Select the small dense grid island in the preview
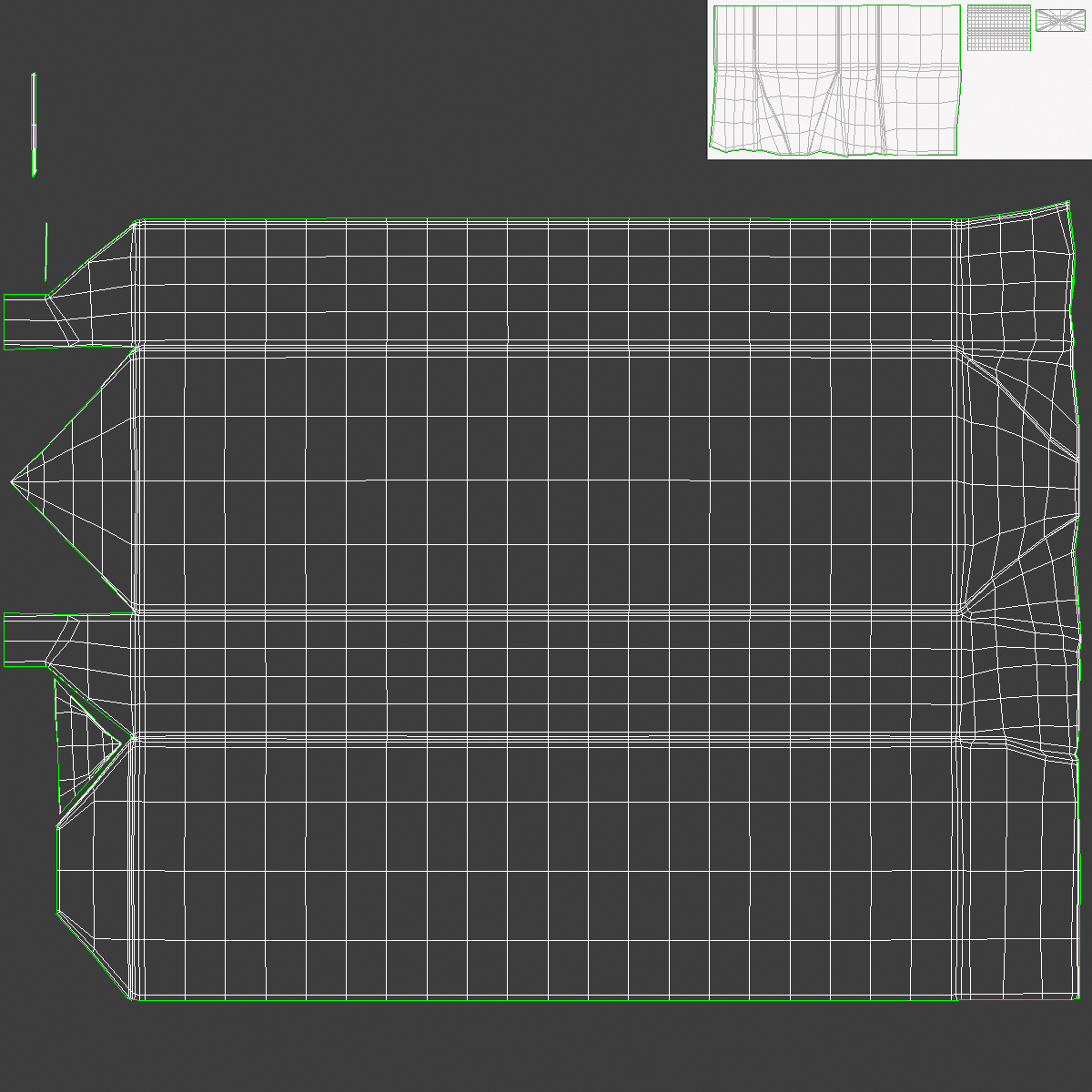Screen dimensions: 1092x1092 tap(998, 27)
